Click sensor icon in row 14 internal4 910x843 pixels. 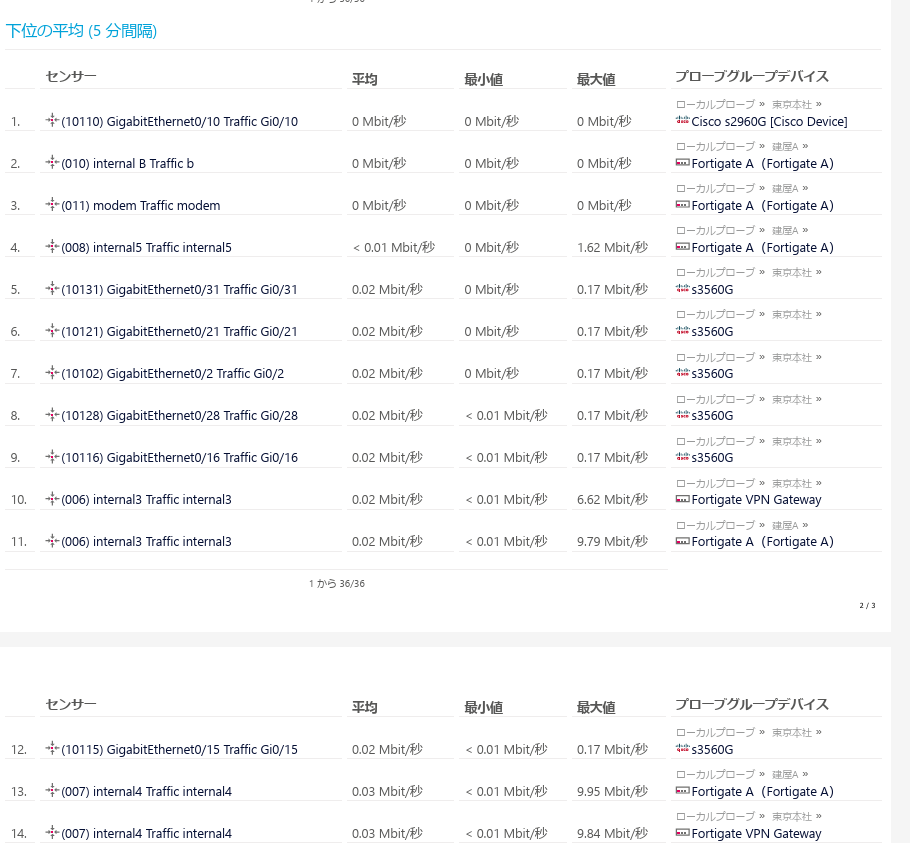tap(52, 832)
